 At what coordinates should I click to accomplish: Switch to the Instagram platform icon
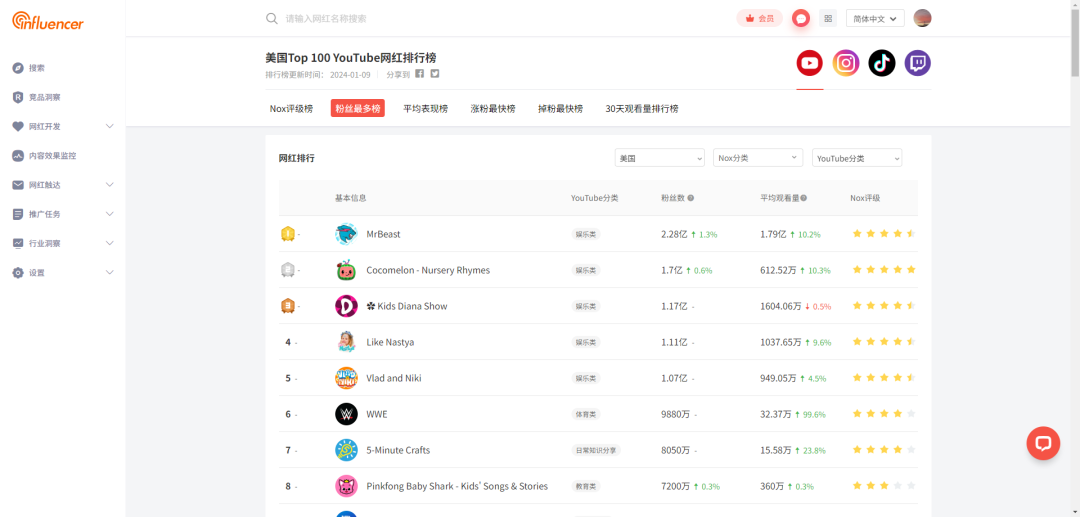pos(846,63)
